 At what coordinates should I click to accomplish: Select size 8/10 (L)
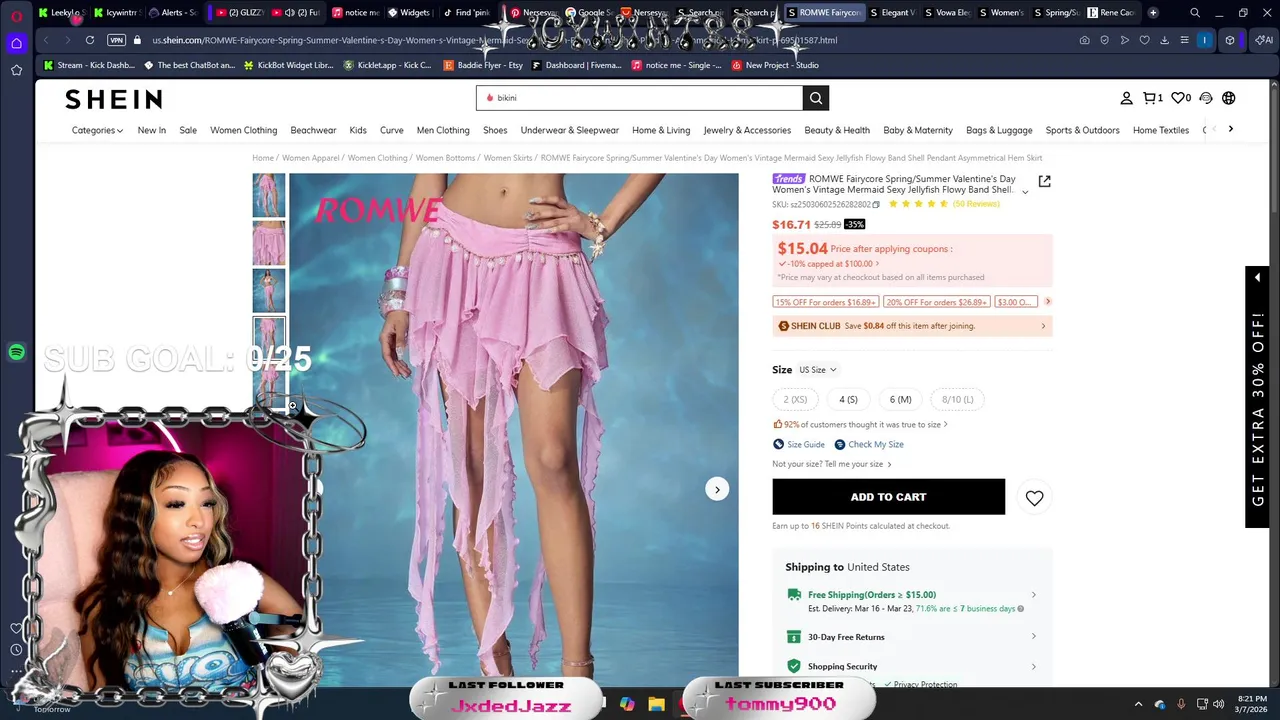pos(957,400)
